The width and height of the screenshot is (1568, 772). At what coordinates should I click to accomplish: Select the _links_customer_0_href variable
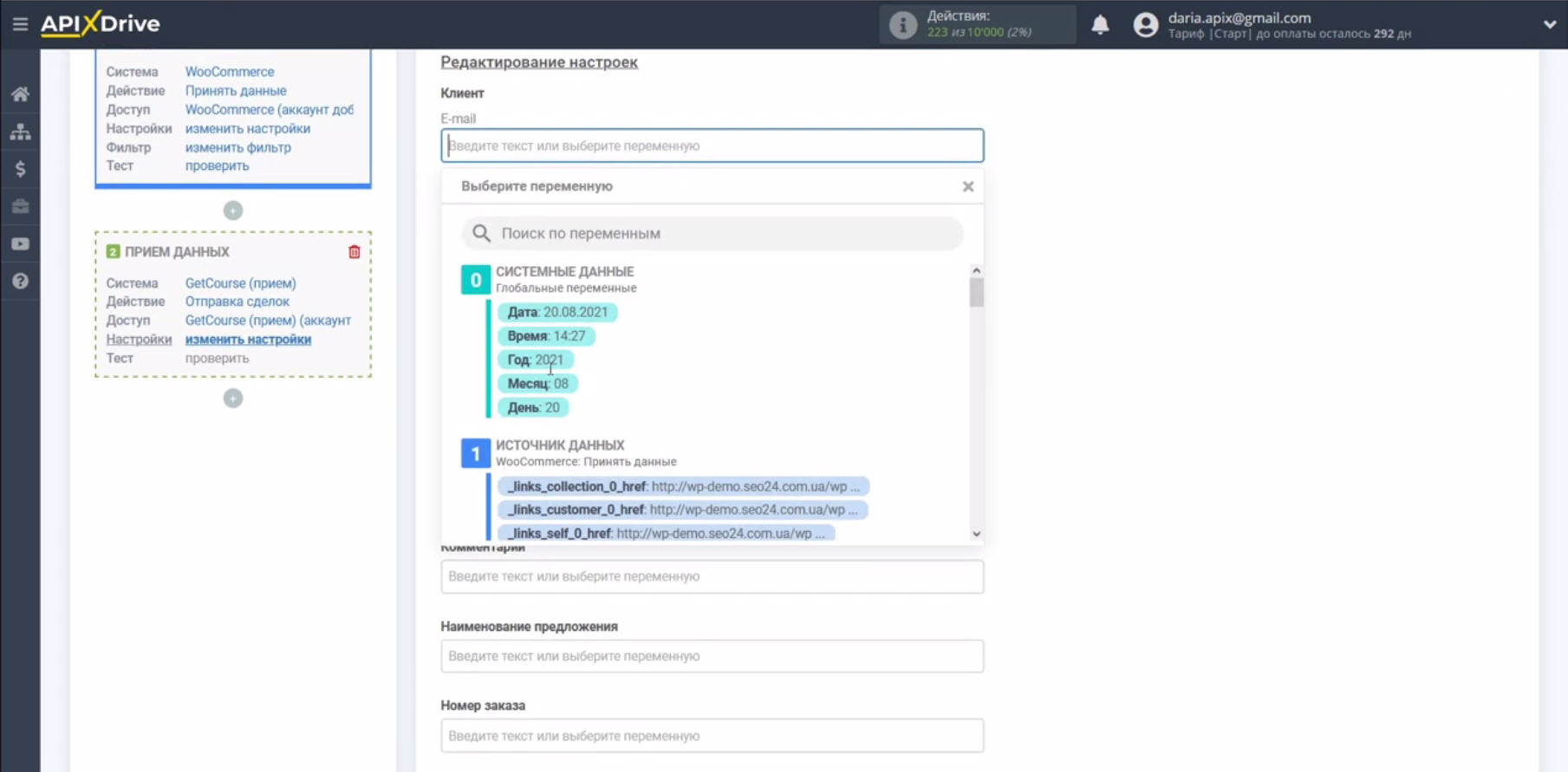[682, 509]
